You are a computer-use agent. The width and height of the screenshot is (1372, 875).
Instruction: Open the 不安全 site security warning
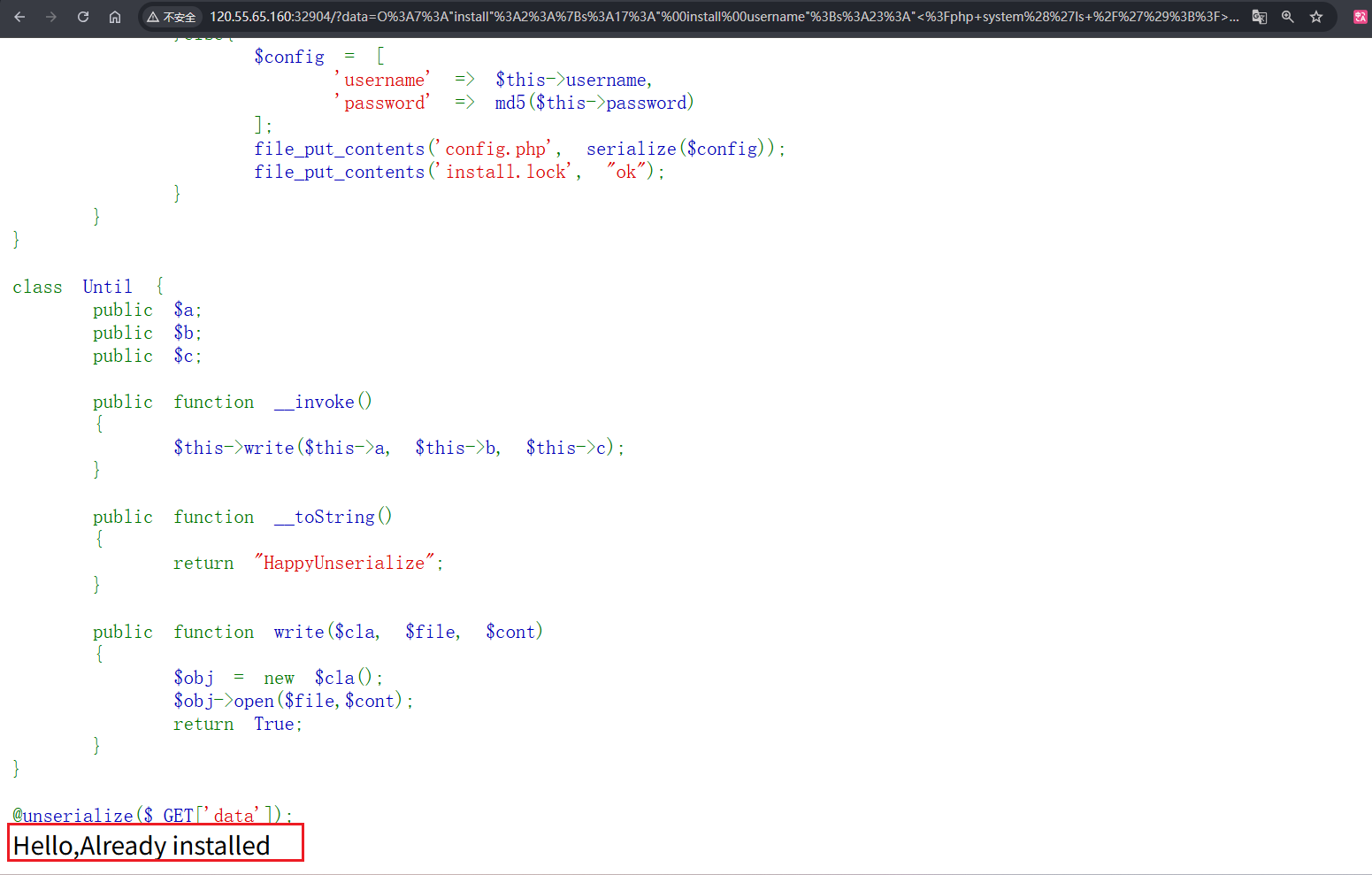pos(172,17)
